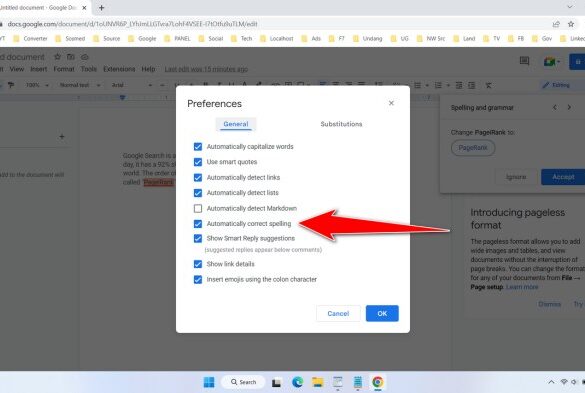This screenshot has width=585, height=393.
Task: Click the Google Meet camera icon
Action: 549,62
